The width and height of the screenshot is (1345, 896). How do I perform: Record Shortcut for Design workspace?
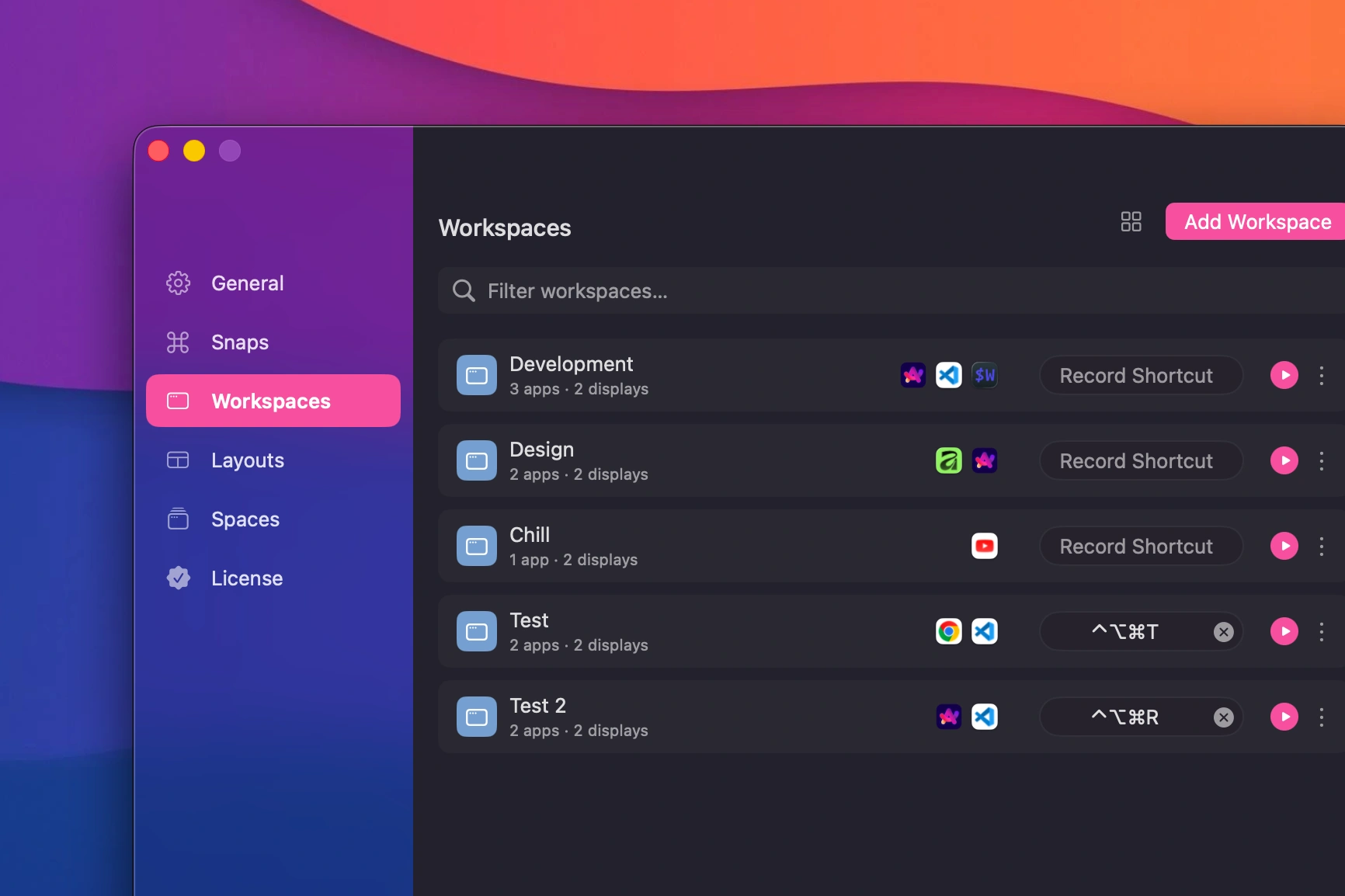[x=1141, y=461]
